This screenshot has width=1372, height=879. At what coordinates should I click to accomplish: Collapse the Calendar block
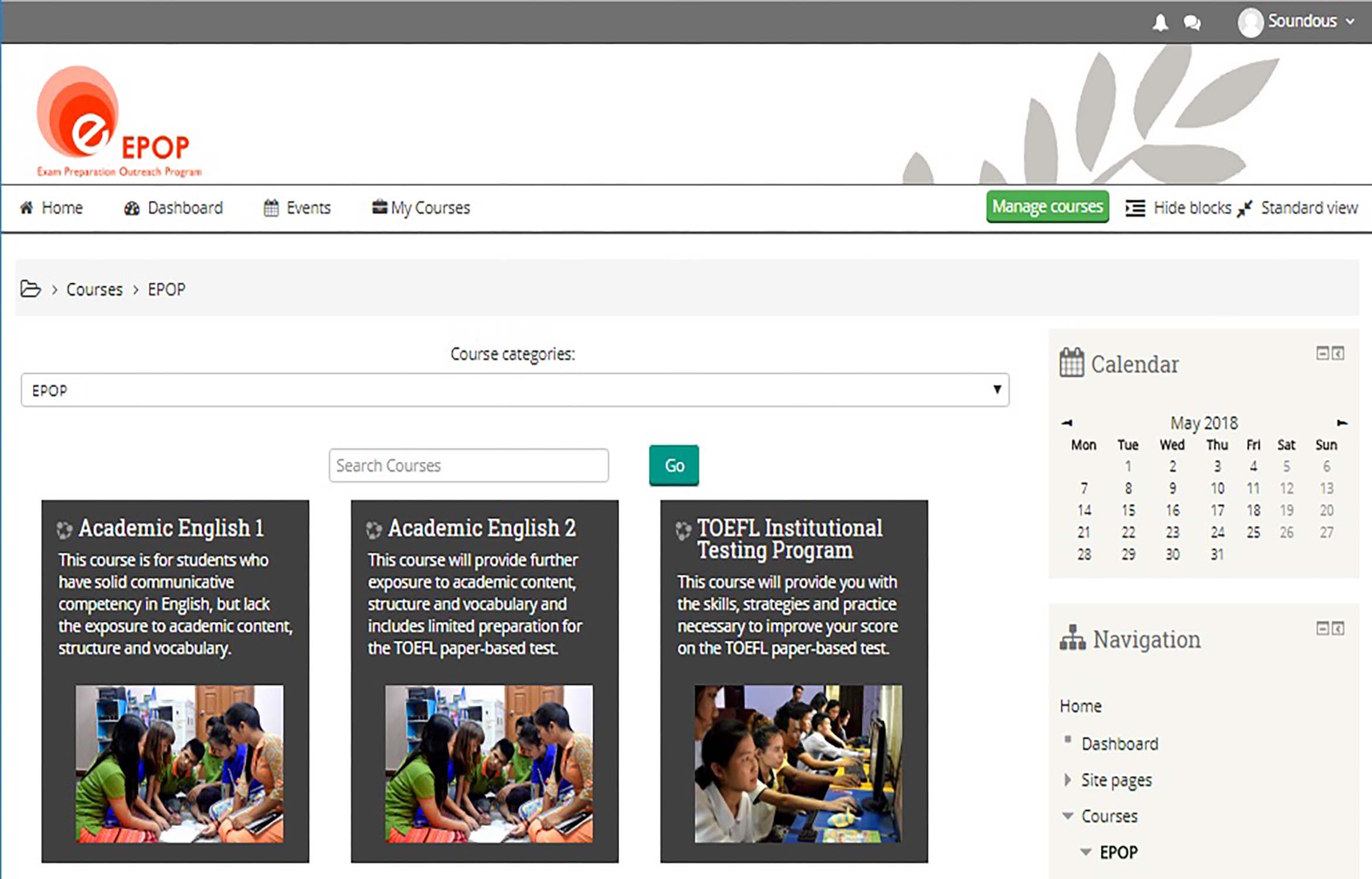pyautogui.click(x=1322, y=353)
